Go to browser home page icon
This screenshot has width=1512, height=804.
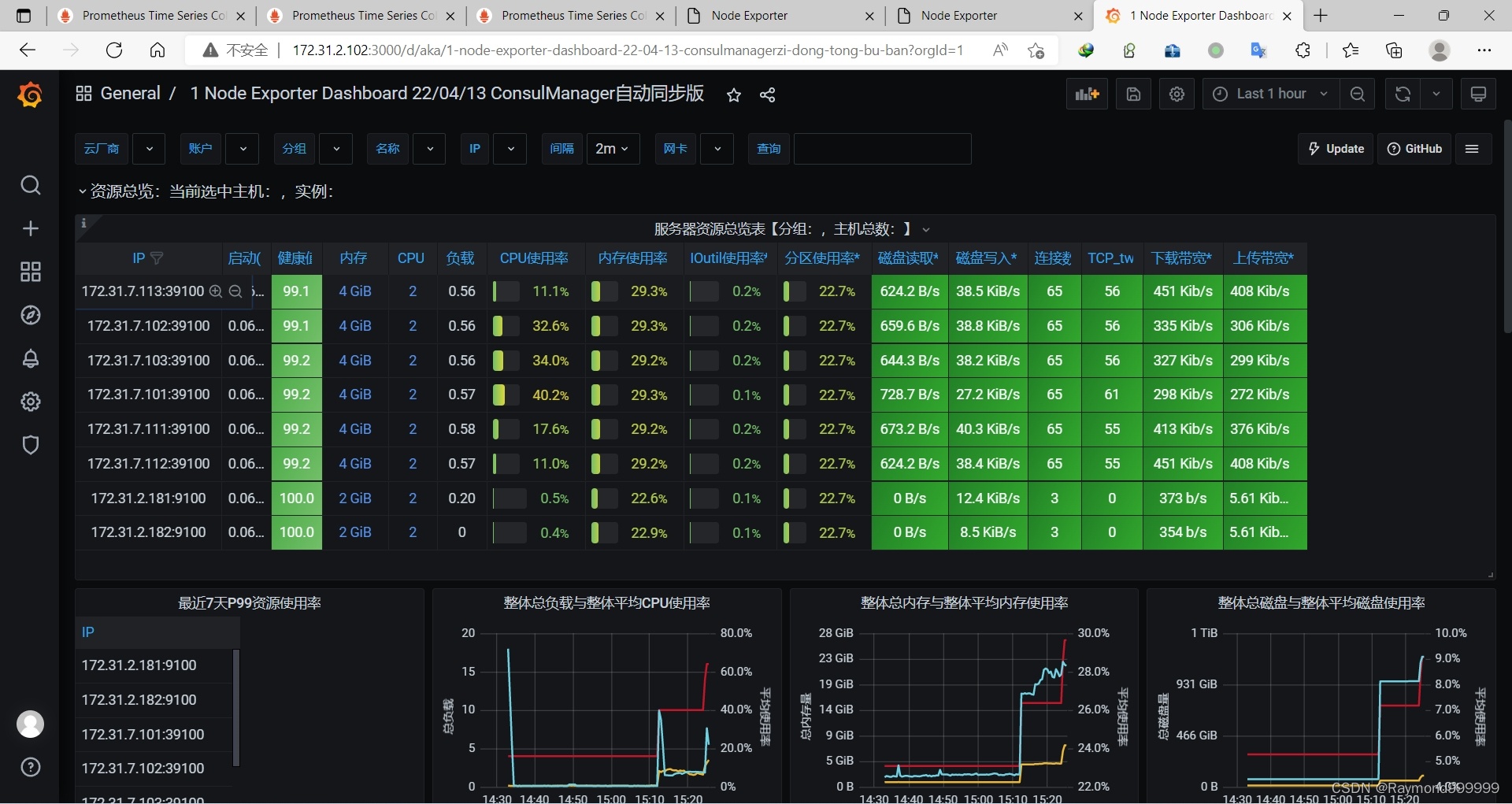coord(157,50)
